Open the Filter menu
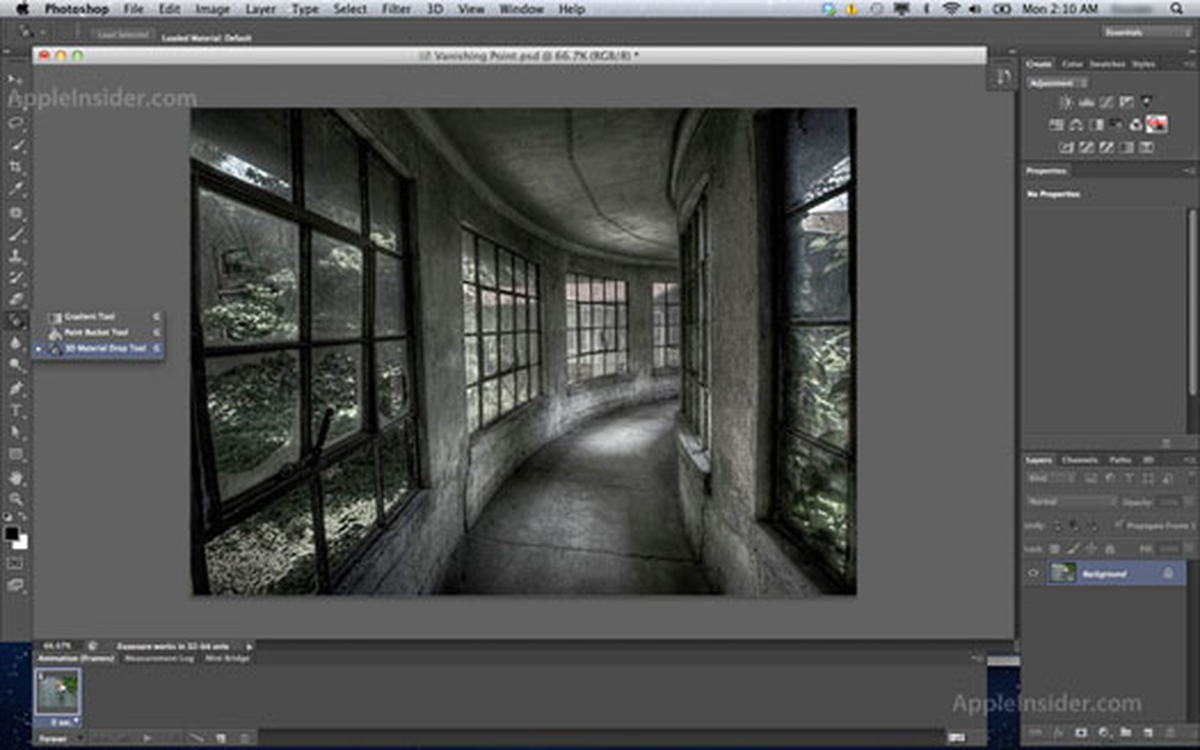The width and height of the screenshot is (1200, 750). pos(396,9)
